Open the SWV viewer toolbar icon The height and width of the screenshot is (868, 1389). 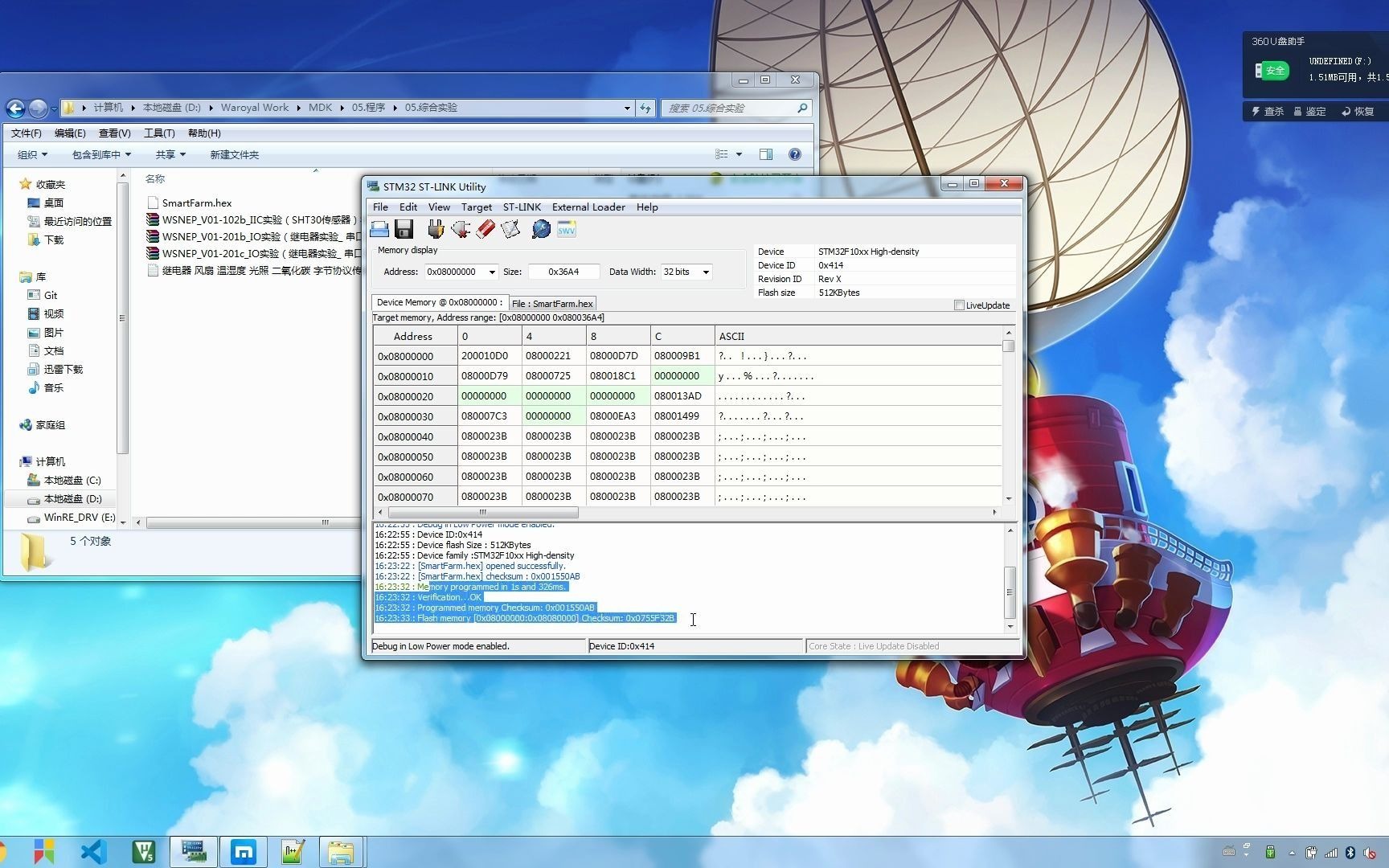(567, 230)
